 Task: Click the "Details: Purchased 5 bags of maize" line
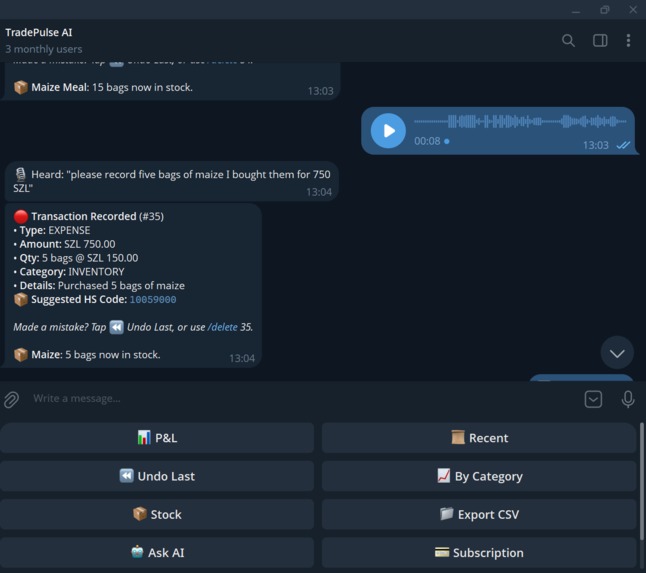[x=99, y=285]
